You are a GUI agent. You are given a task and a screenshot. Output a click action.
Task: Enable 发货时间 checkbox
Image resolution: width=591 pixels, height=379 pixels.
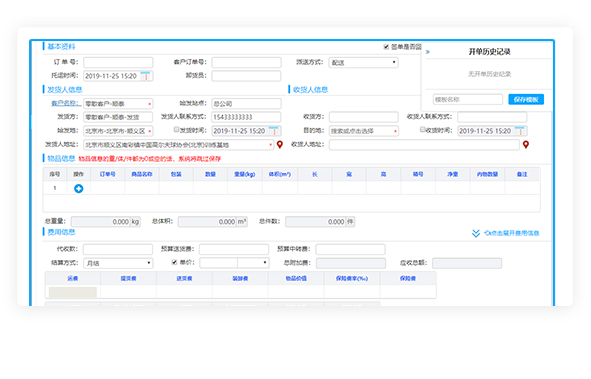point(176,130)
